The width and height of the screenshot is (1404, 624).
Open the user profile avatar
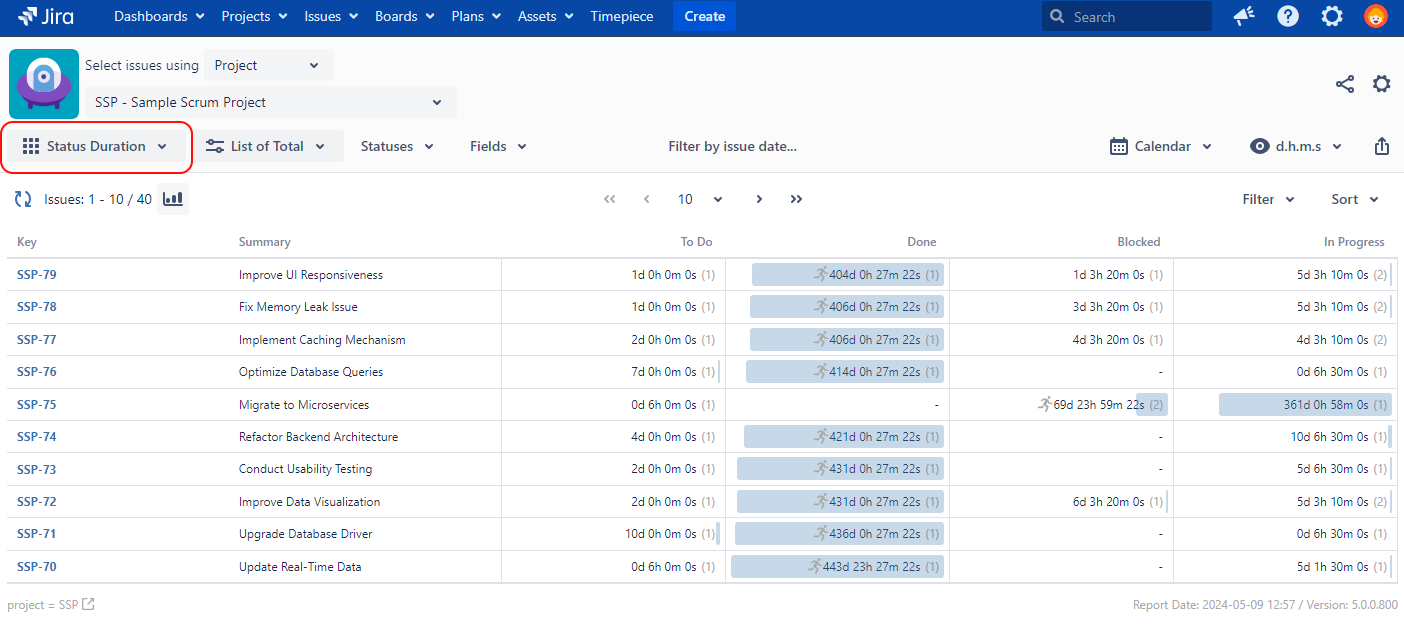pos(1376,17)
